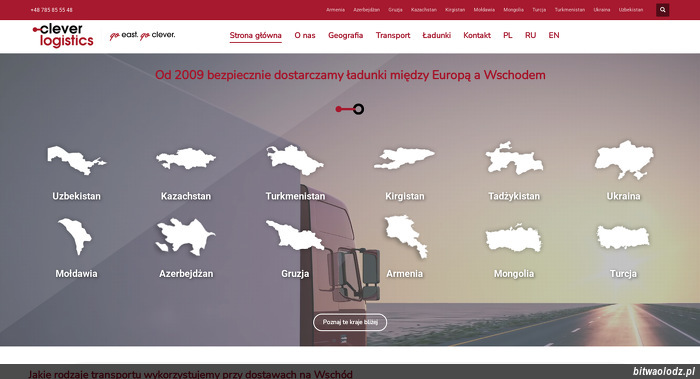
Task: Select the red dot slide indicator
Action: [x=338, y=109]
